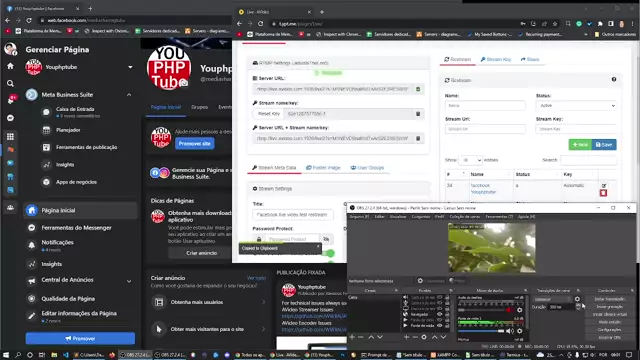Image resolution: width=640 pixels, height=360 pixels.
Task: Change the Show entries count dropdown
Action: [470, 160]
